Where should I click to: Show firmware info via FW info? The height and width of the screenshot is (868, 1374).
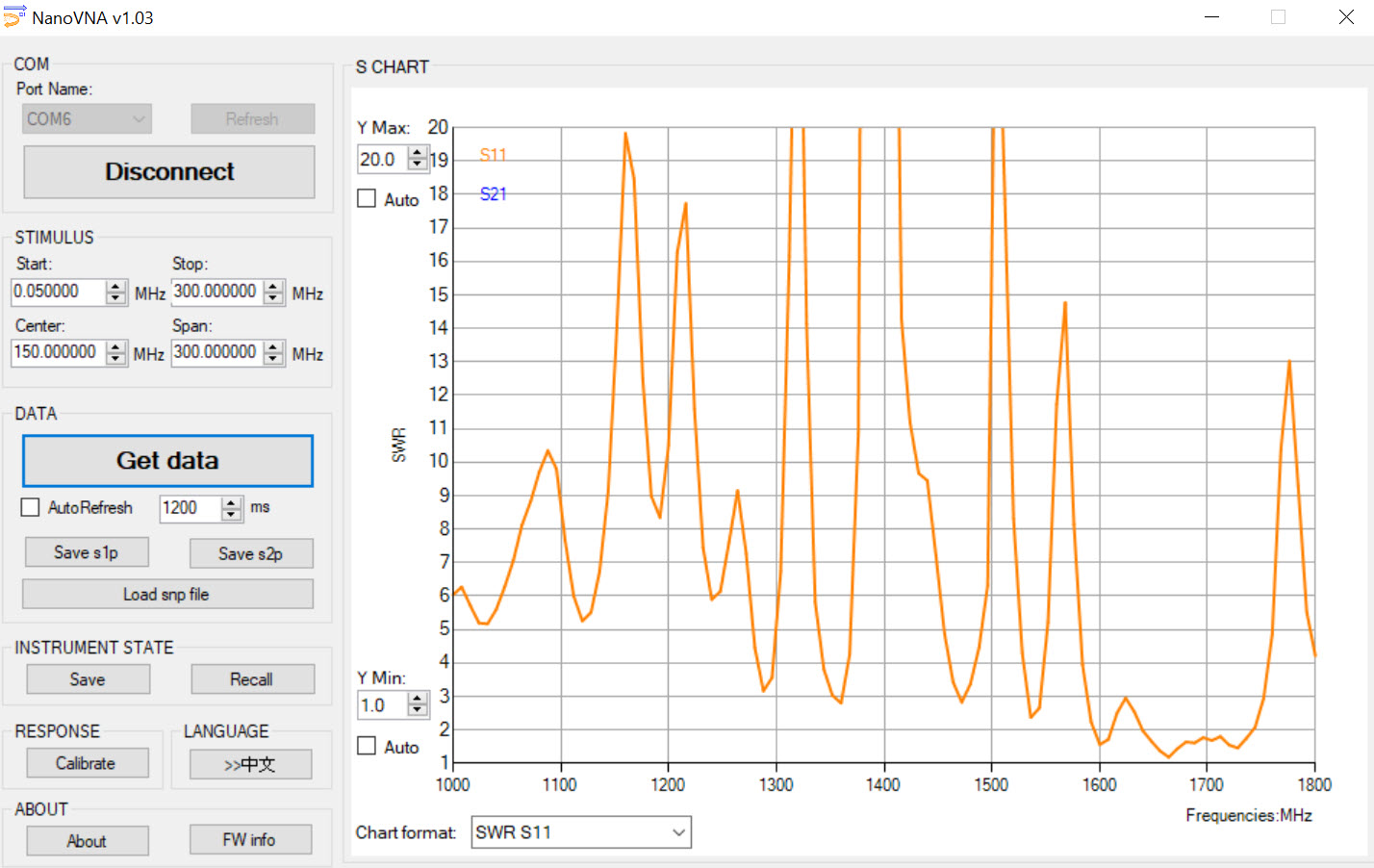click(250, 839)
